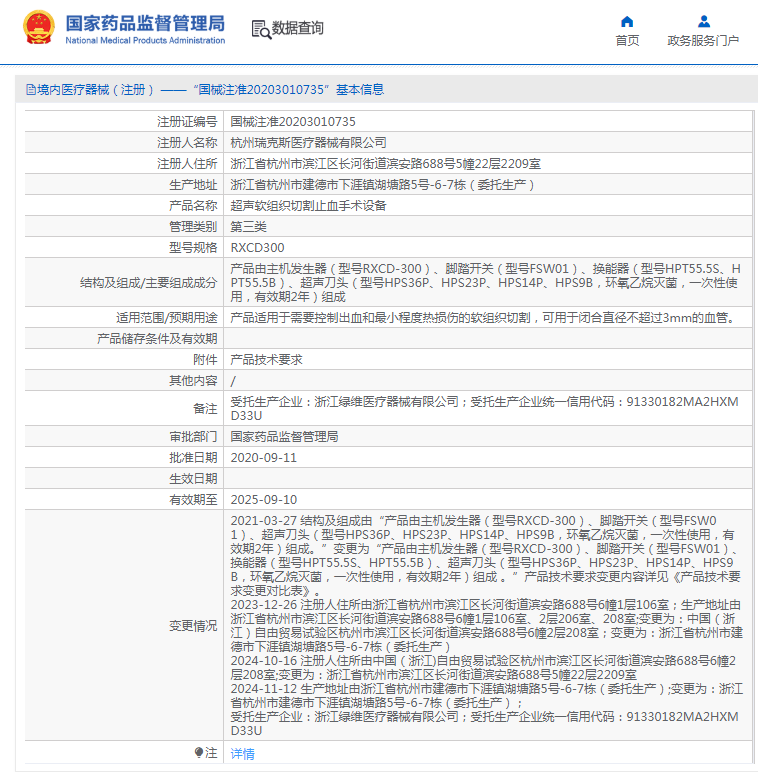Screen dimensions: 758x772
Task: Select the 审批部门 label
Action: click(193, 437)
